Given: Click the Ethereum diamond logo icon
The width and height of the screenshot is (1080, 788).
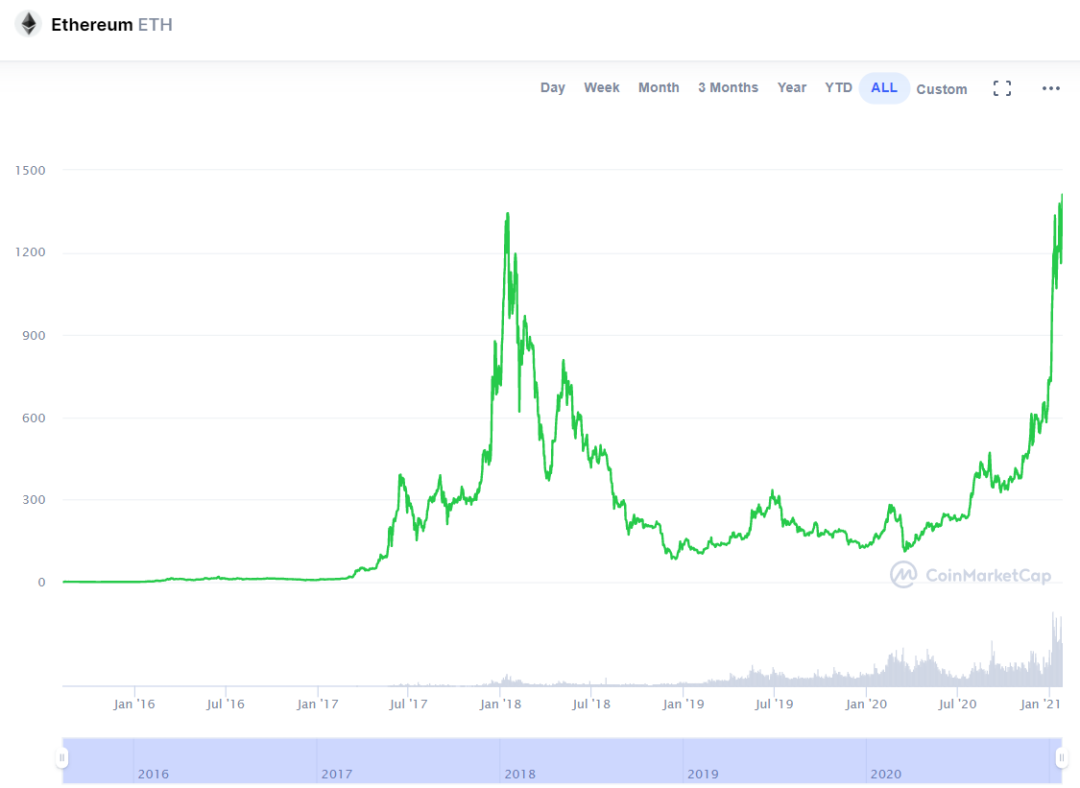Looking at the screenshot, I should coord(28,24).
